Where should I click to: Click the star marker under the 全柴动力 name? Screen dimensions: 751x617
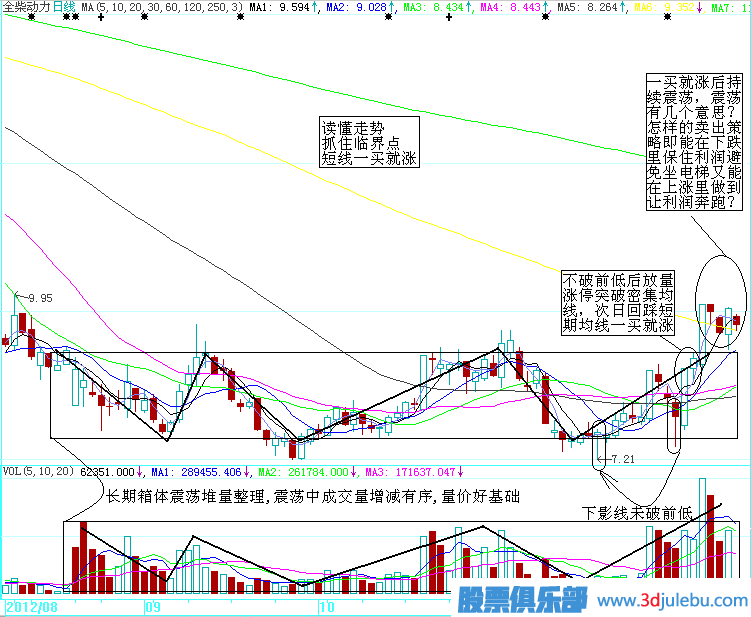(31, 18)
